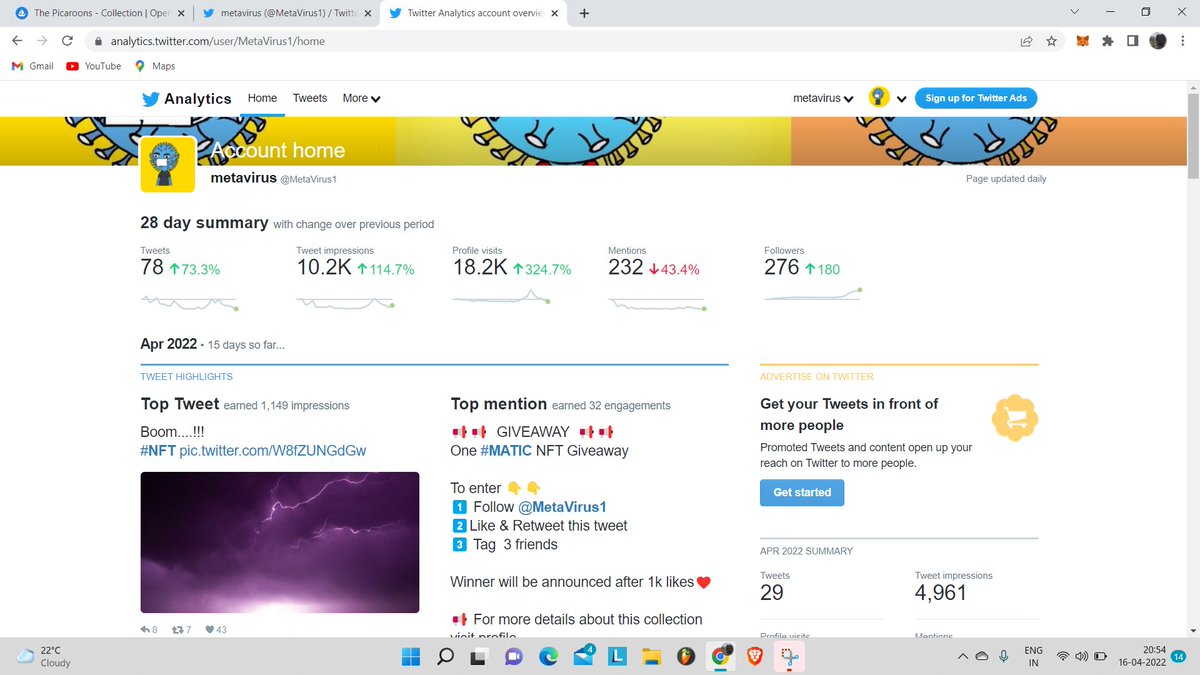Click the Get started button

coord(802,492)
